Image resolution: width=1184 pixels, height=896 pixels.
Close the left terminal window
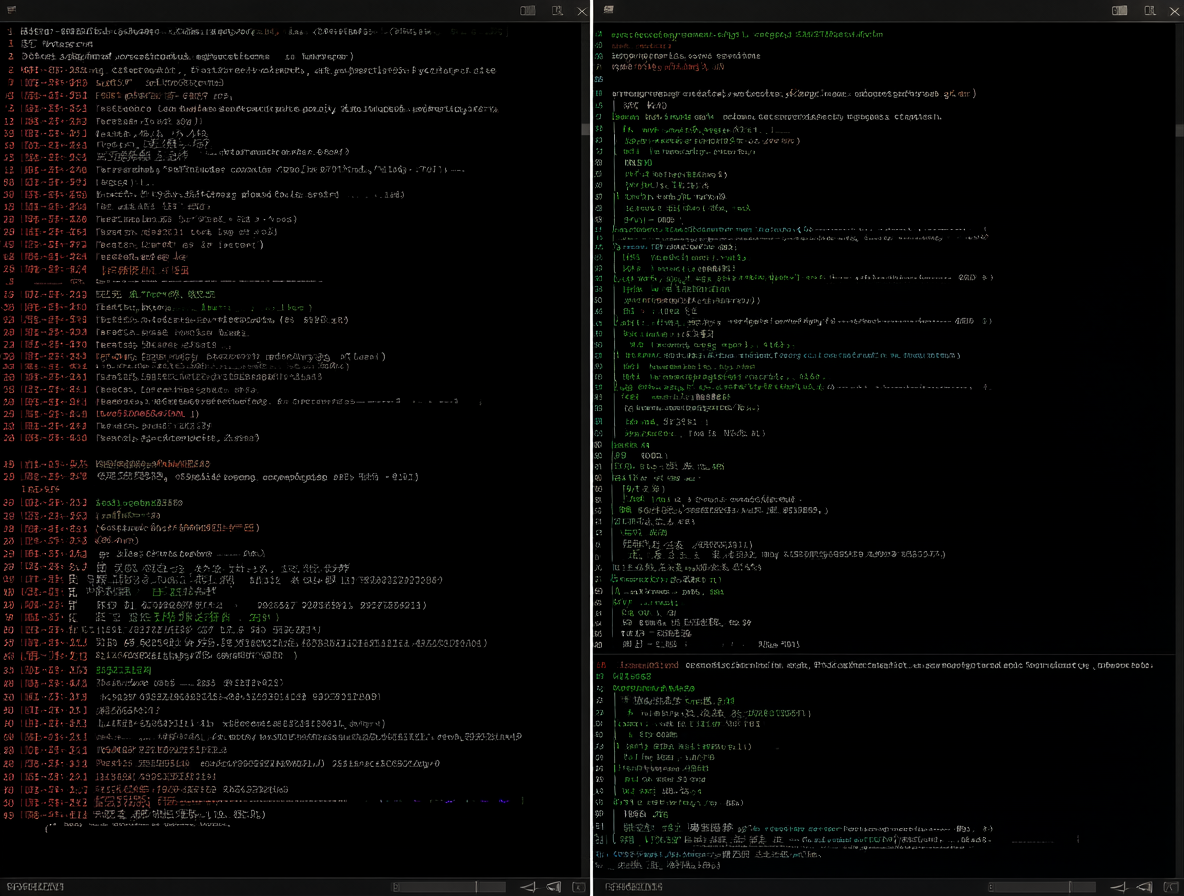581,11
